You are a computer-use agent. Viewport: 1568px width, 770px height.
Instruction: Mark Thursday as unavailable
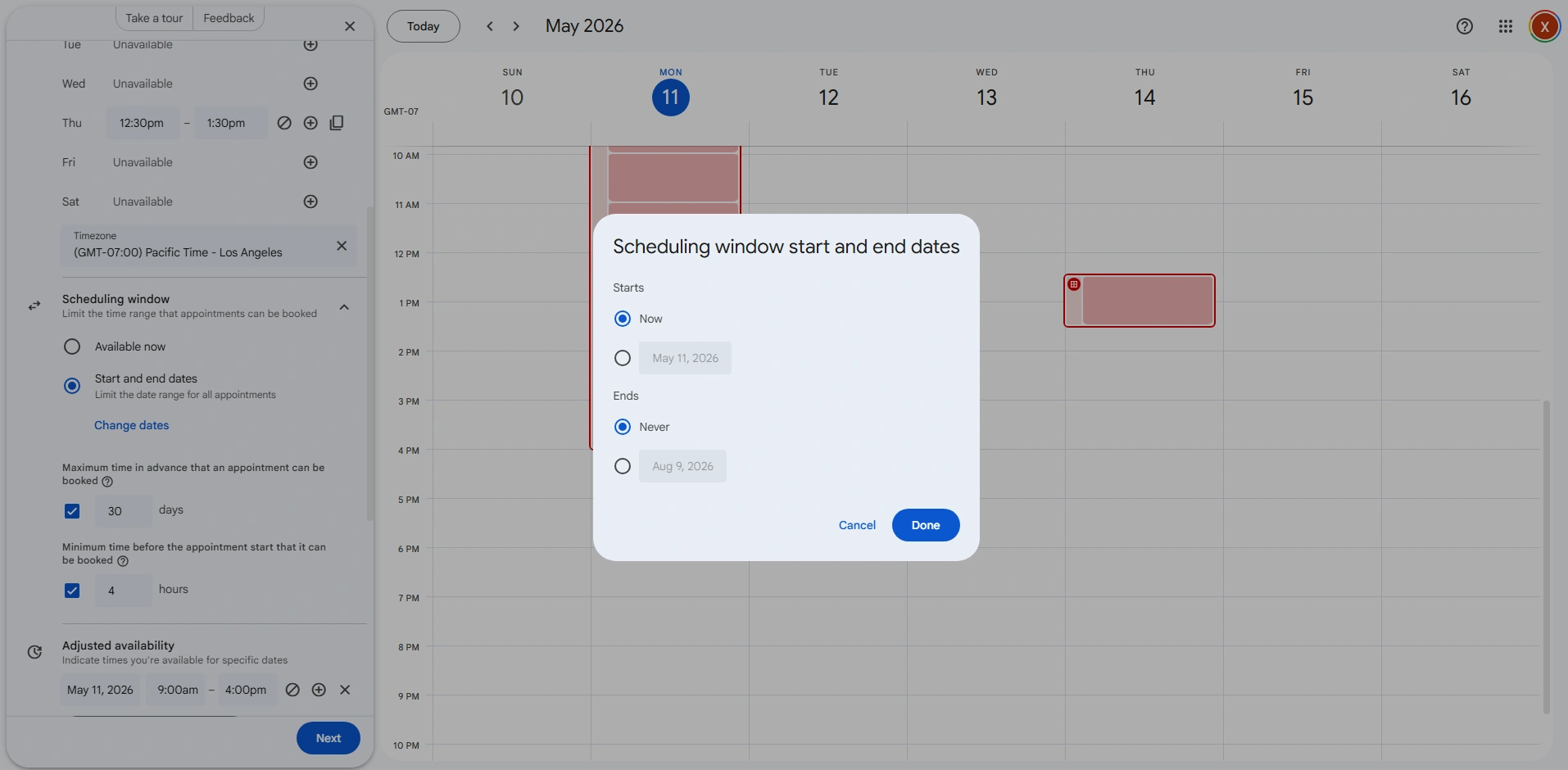tap(284, 123)
